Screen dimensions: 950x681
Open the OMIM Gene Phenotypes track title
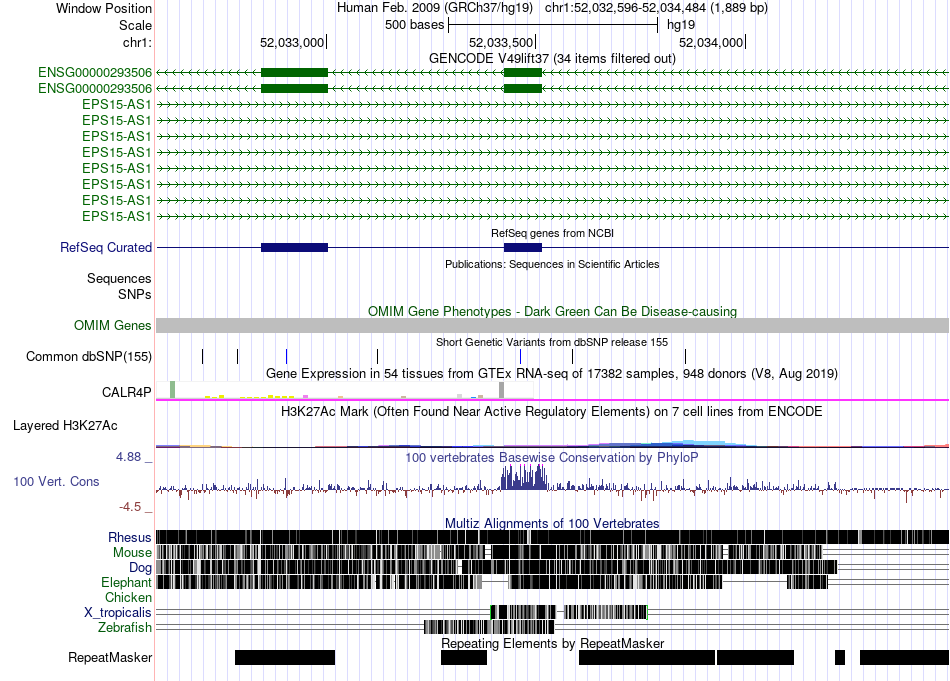552,311
